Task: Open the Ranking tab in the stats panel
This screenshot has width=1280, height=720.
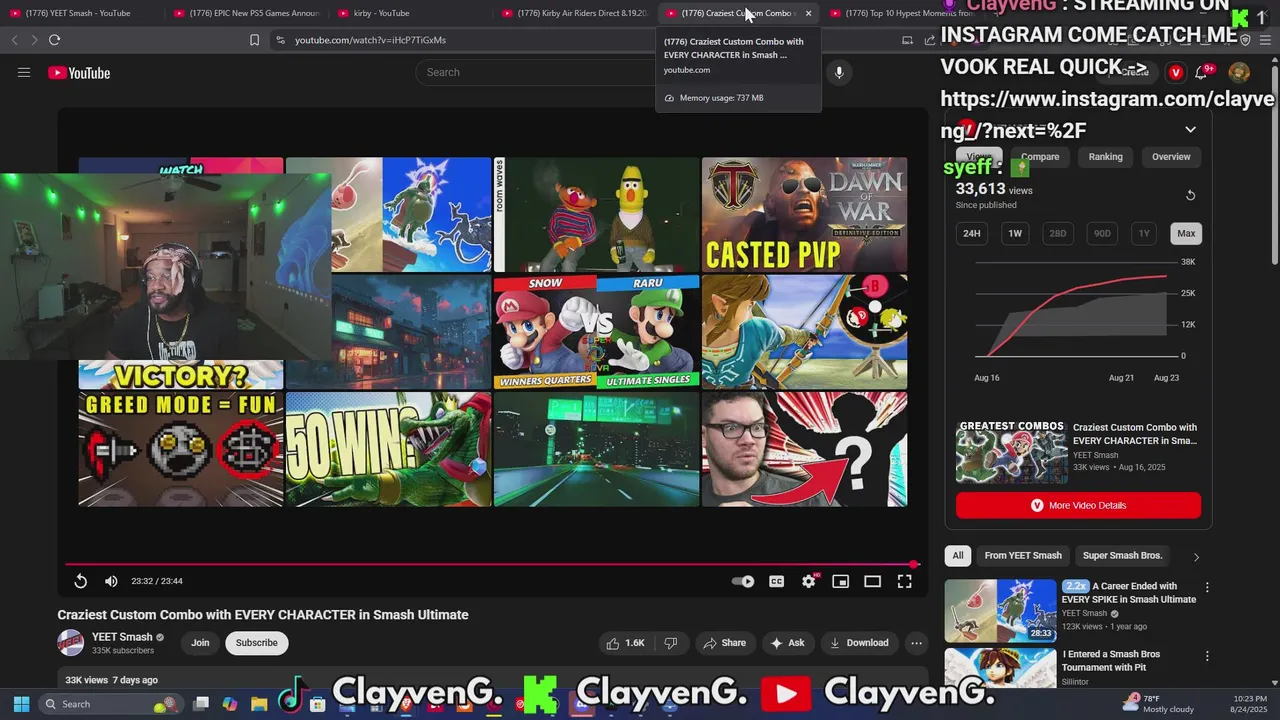Action: (1105, 157)
